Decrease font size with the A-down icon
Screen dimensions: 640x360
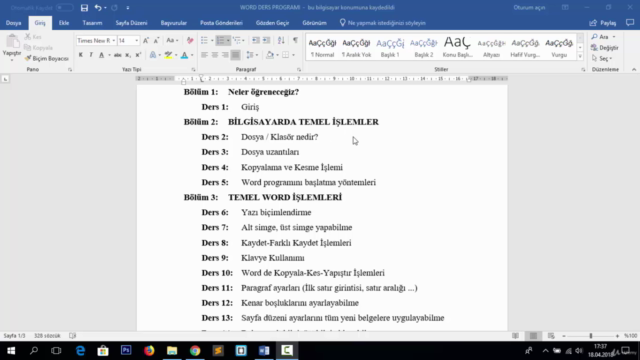click(x=156, y=40)
